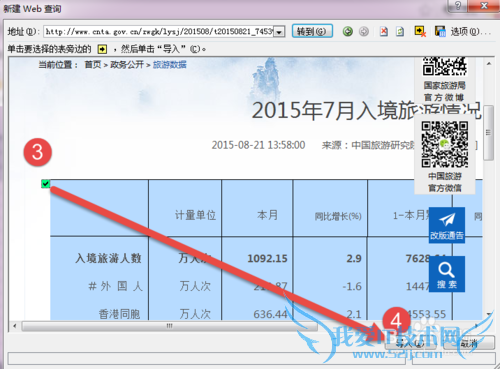This screenshot has height=369, width=500.
Task: Click the # 外国人 row label
Action: pos(115,286)
